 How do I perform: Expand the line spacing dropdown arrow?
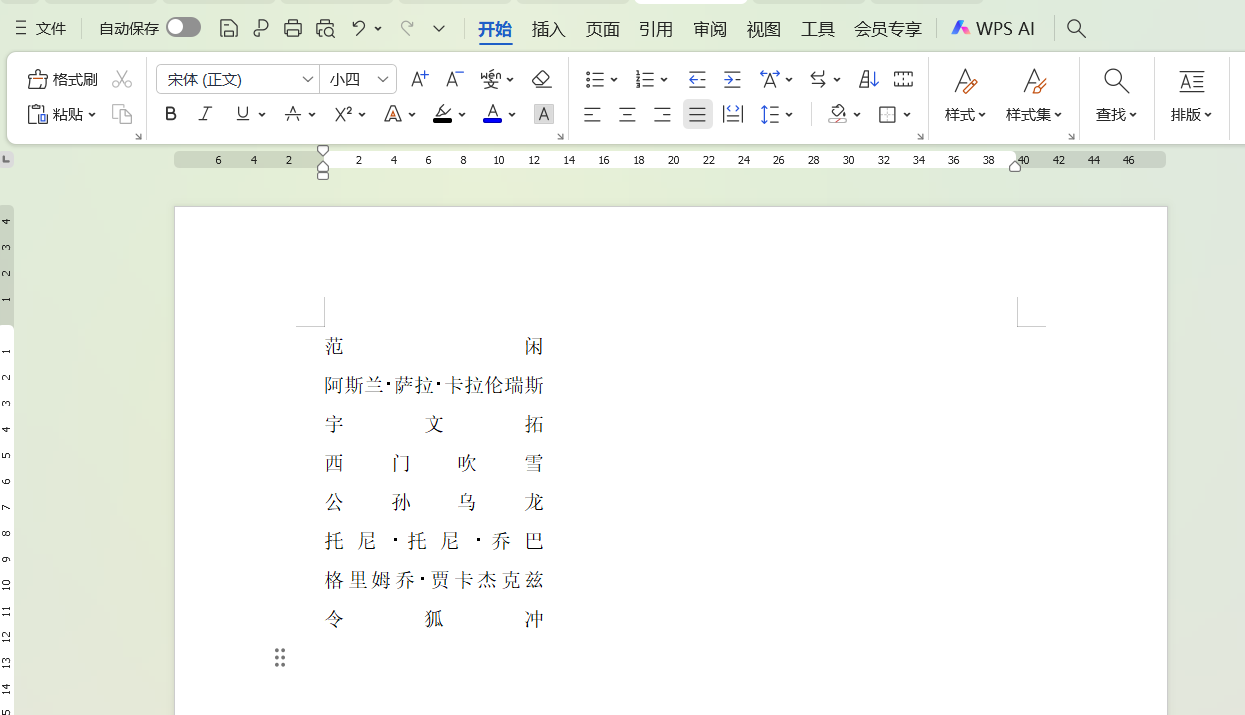[x=790, y=115]
